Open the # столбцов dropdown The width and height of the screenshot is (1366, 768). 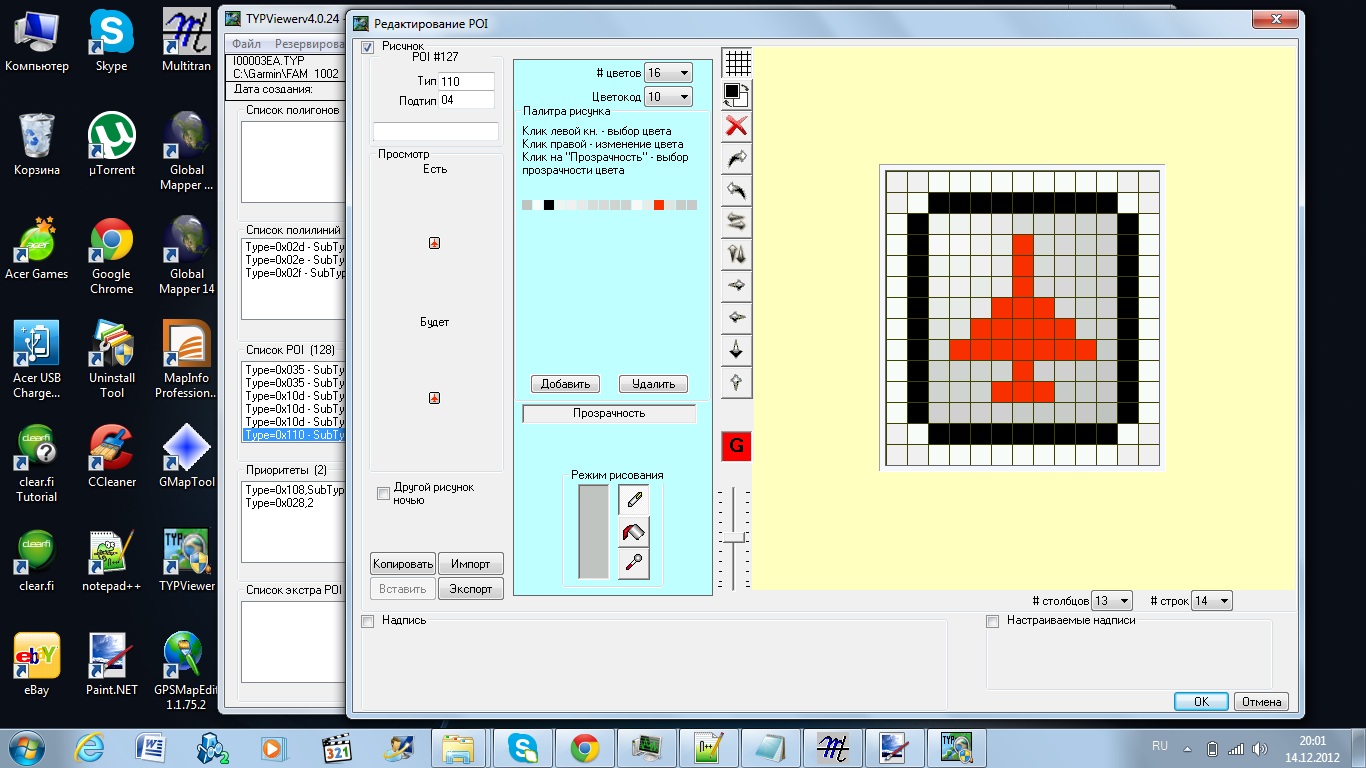click(1112, 601)
